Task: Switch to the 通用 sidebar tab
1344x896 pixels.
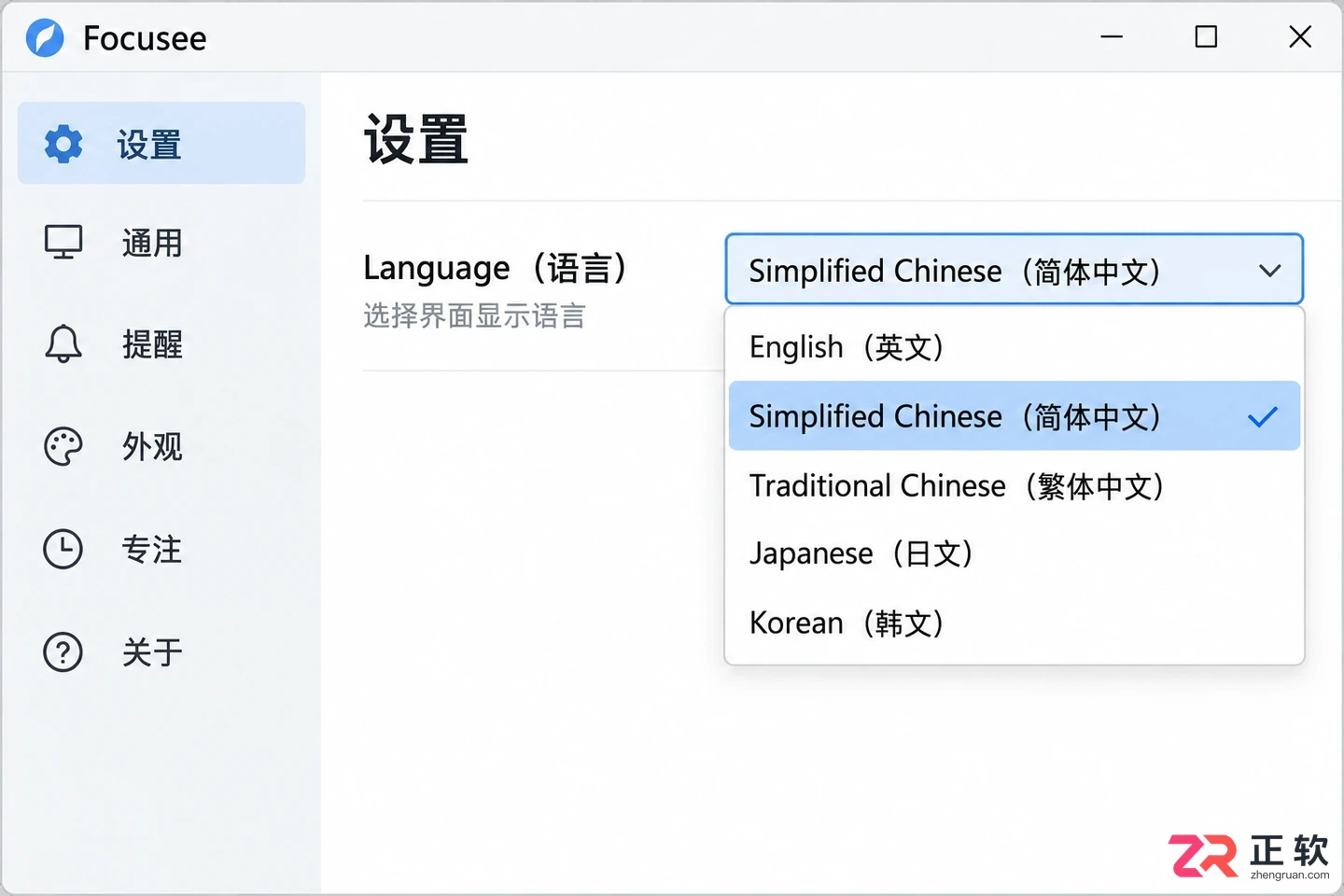Action: [161, 243]
